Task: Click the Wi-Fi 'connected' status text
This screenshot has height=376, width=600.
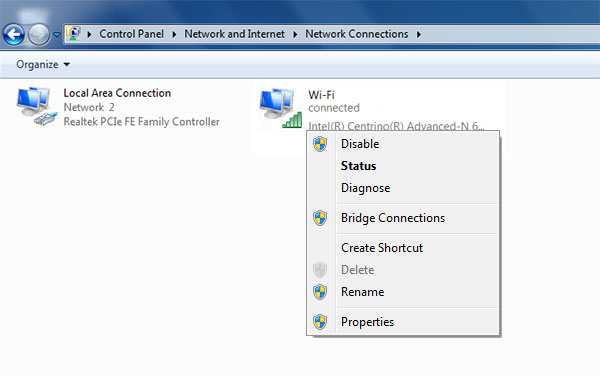Action: tap(334, 108)
